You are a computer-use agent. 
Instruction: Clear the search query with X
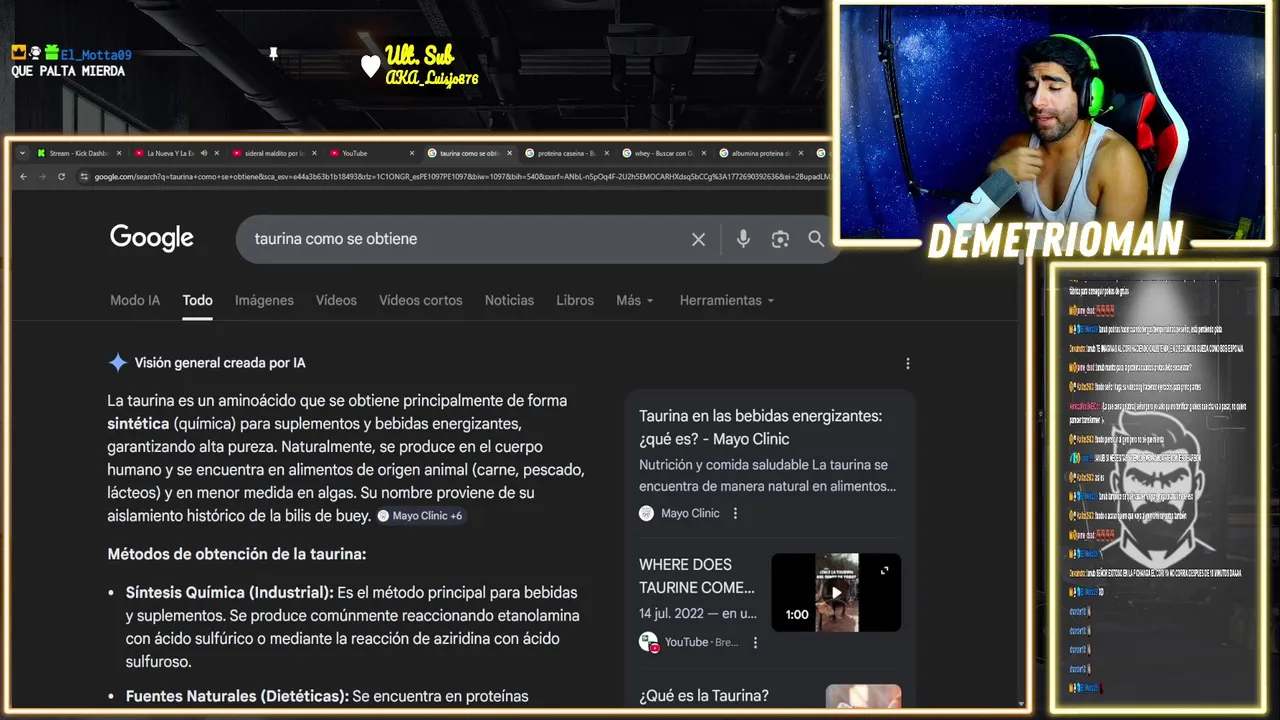[698, 239]
